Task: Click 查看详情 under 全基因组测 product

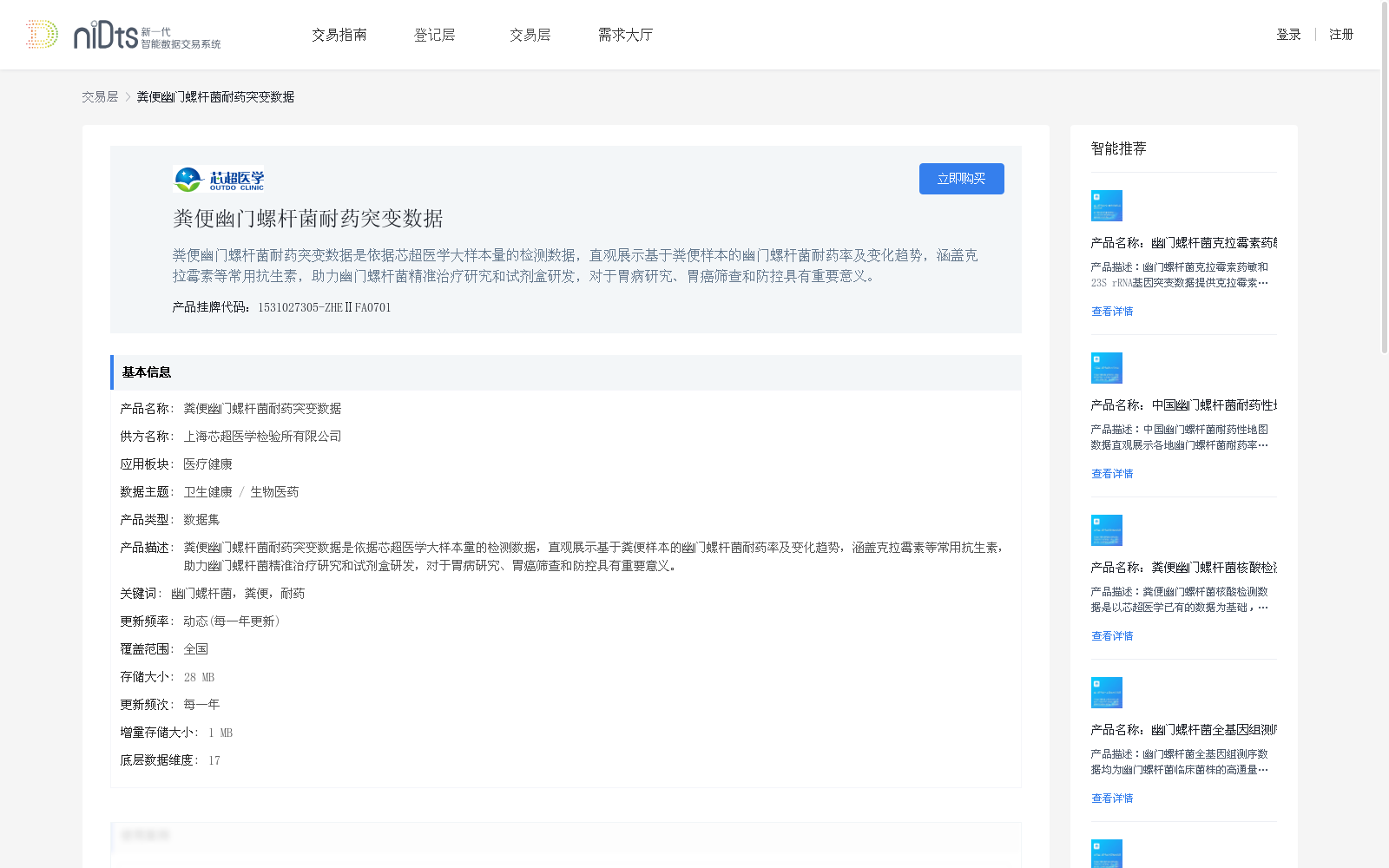Action: (1112, 799)
